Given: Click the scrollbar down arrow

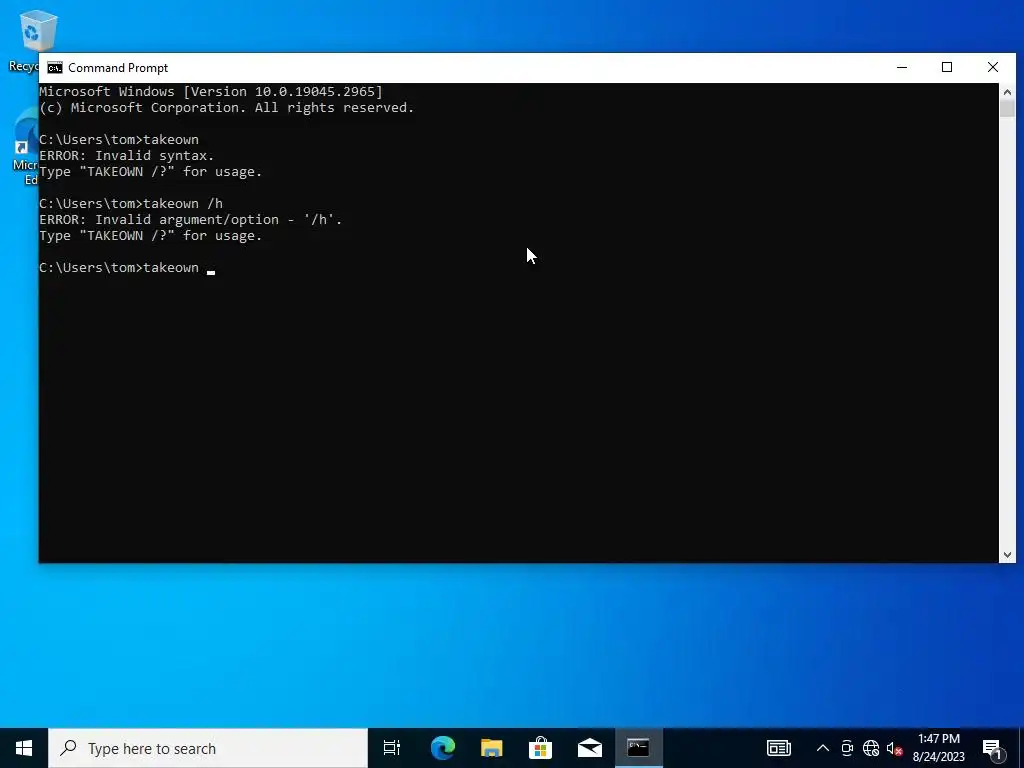Looking at the screenshot, I should (1007, 554).
